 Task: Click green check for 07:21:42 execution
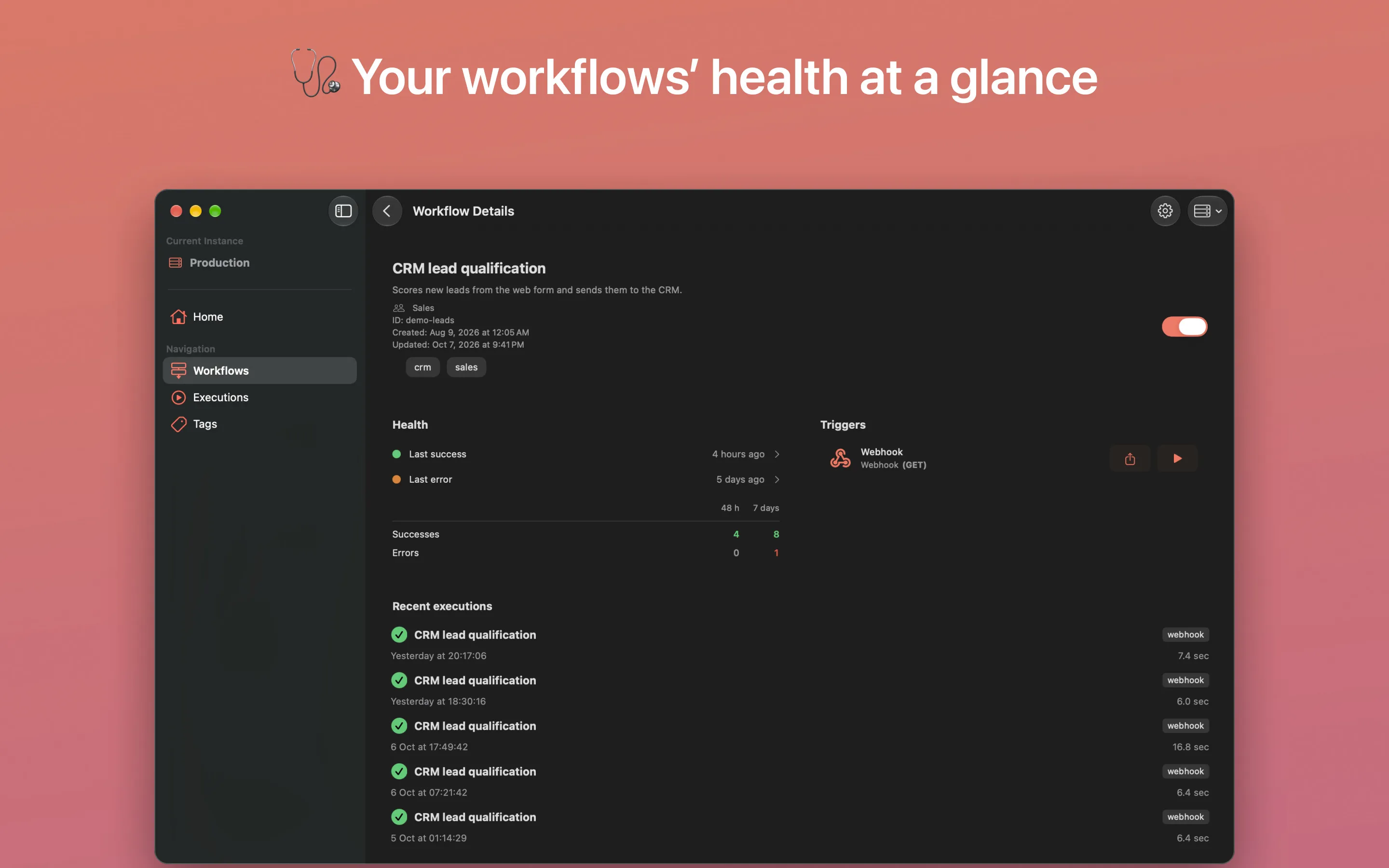click(399, 771)
